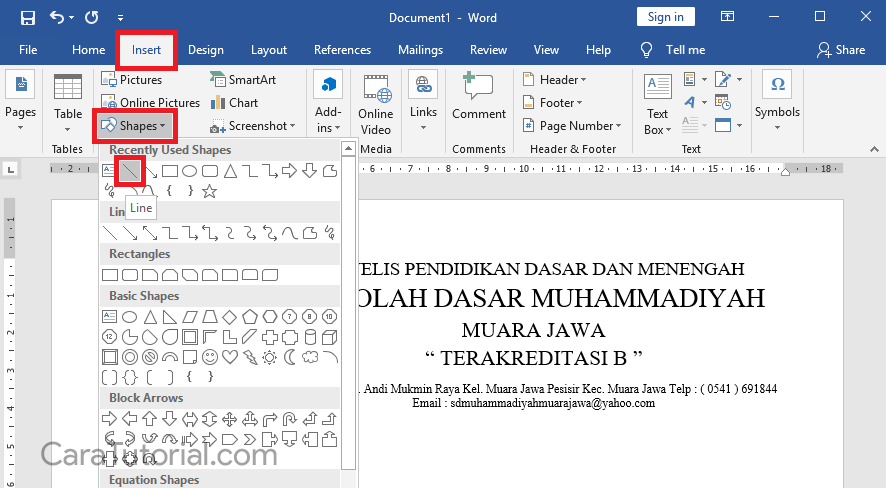Collapse the ribbon with the chevron

[x=874, y=149]
